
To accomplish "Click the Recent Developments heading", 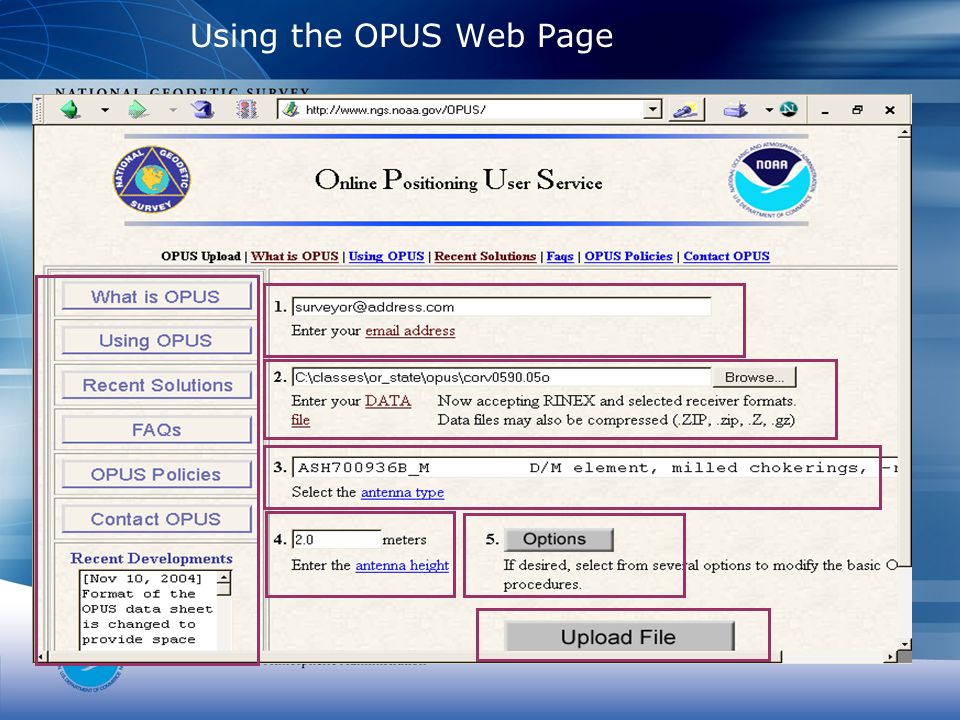I will (x=152, y=558).
